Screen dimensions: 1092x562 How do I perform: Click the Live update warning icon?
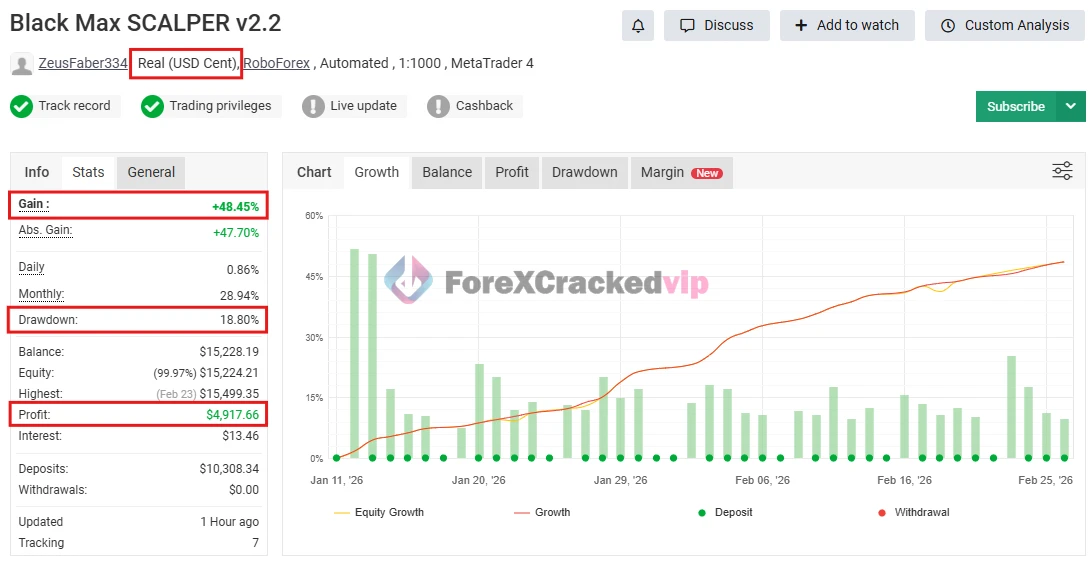click(313, 106)
